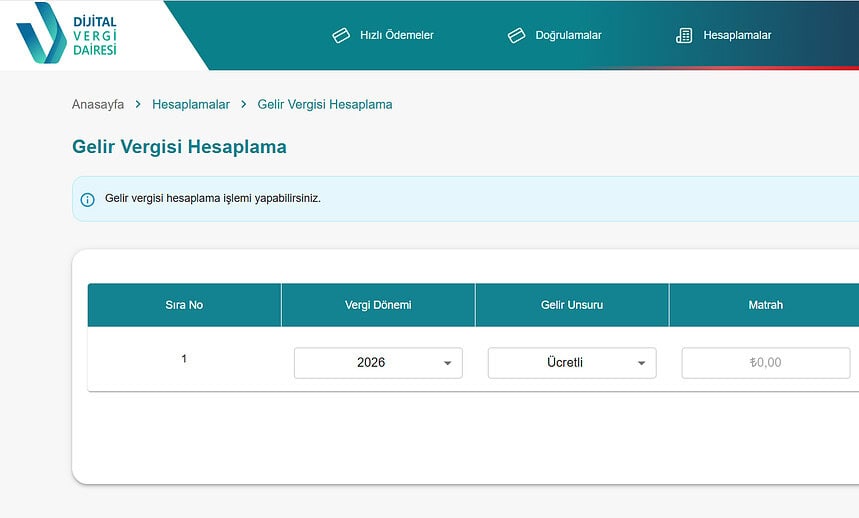Click the card icon beside Hızlı Ödemeler
Screen dimensions: 859x518
341,35
